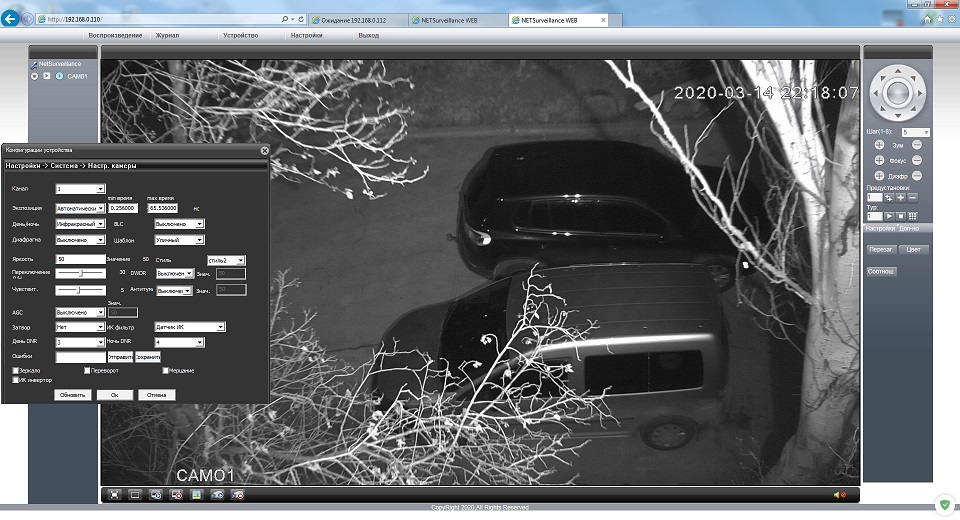The width and height of the screenshot is (960, 520).
Task: Enable the Переворот checkbox
Action: (88, 370)
